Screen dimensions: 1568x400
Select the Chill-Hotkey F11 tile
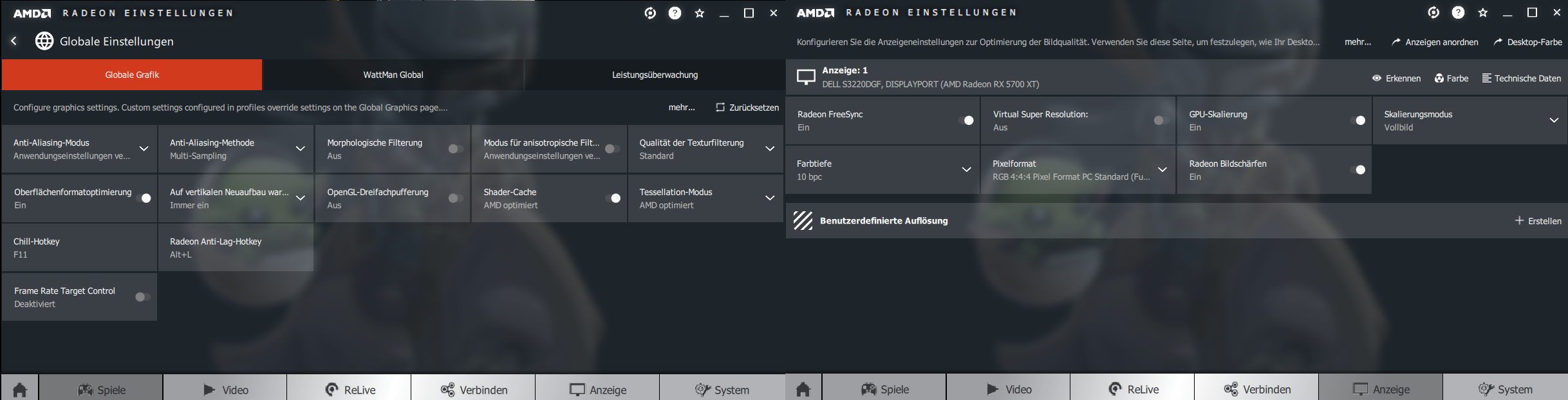(79, 248)
